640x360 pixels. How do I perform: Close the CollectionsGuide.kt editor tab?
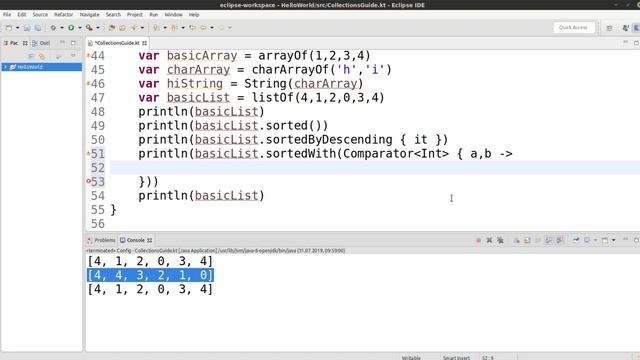pos(144,43)
